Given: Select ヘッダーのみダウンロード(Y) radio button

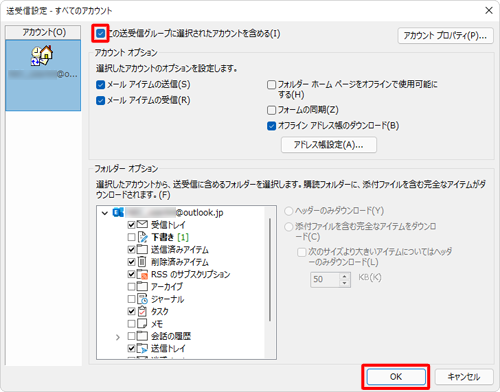Looking at the screenshot, I should 288,211.
